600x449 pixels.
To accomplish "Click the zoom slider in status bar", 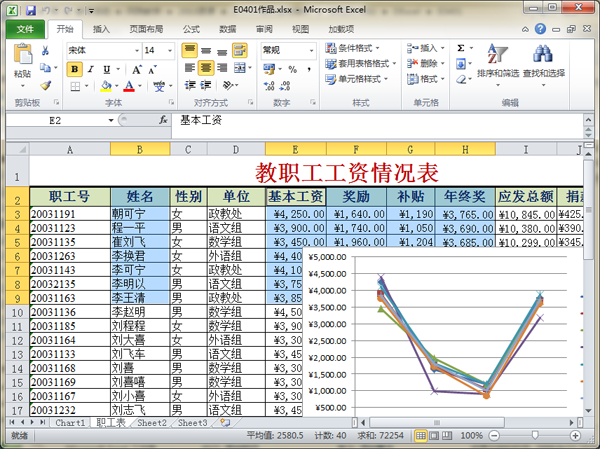I will pos(536,436).
